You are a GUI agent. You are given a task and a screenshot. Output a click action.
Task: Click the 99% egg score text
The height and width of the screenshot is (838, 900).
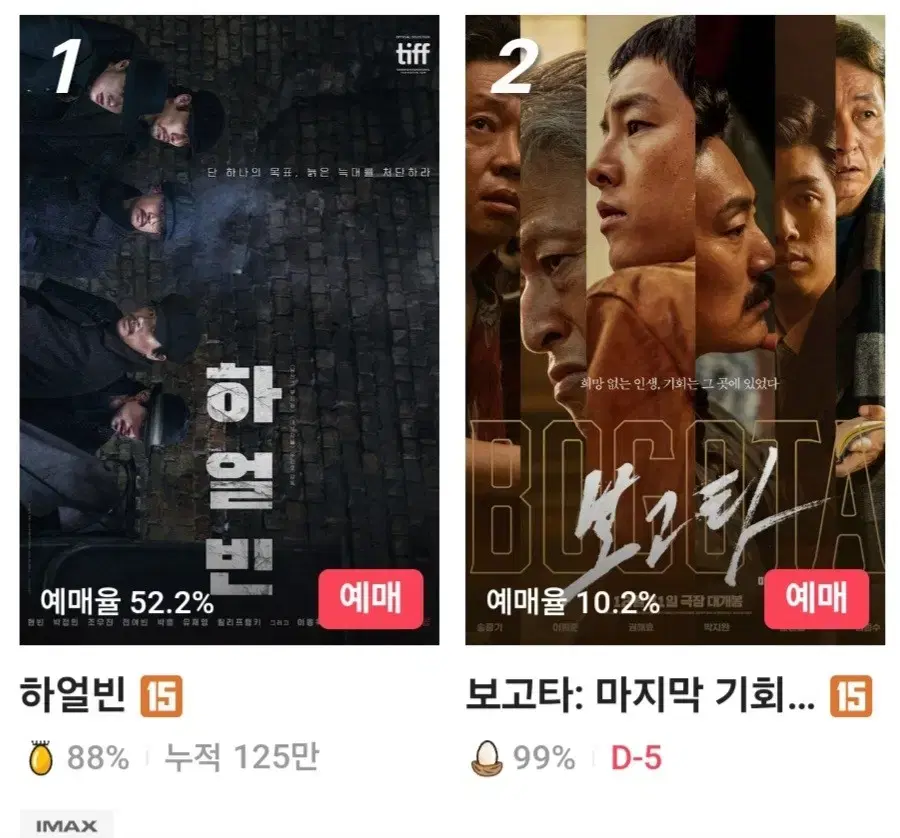click(544, 758)
